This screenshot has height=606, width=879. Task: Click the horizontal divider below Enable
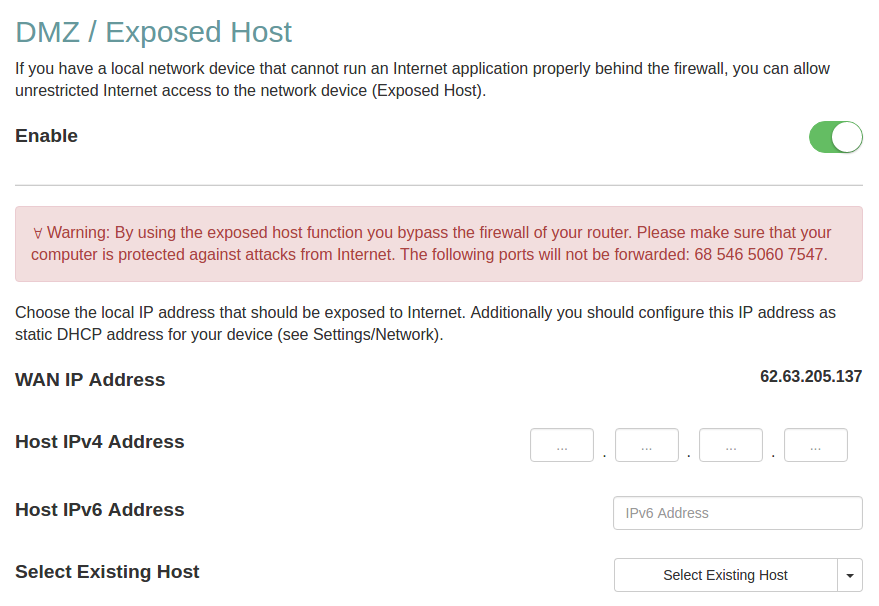tap(438, 185)
